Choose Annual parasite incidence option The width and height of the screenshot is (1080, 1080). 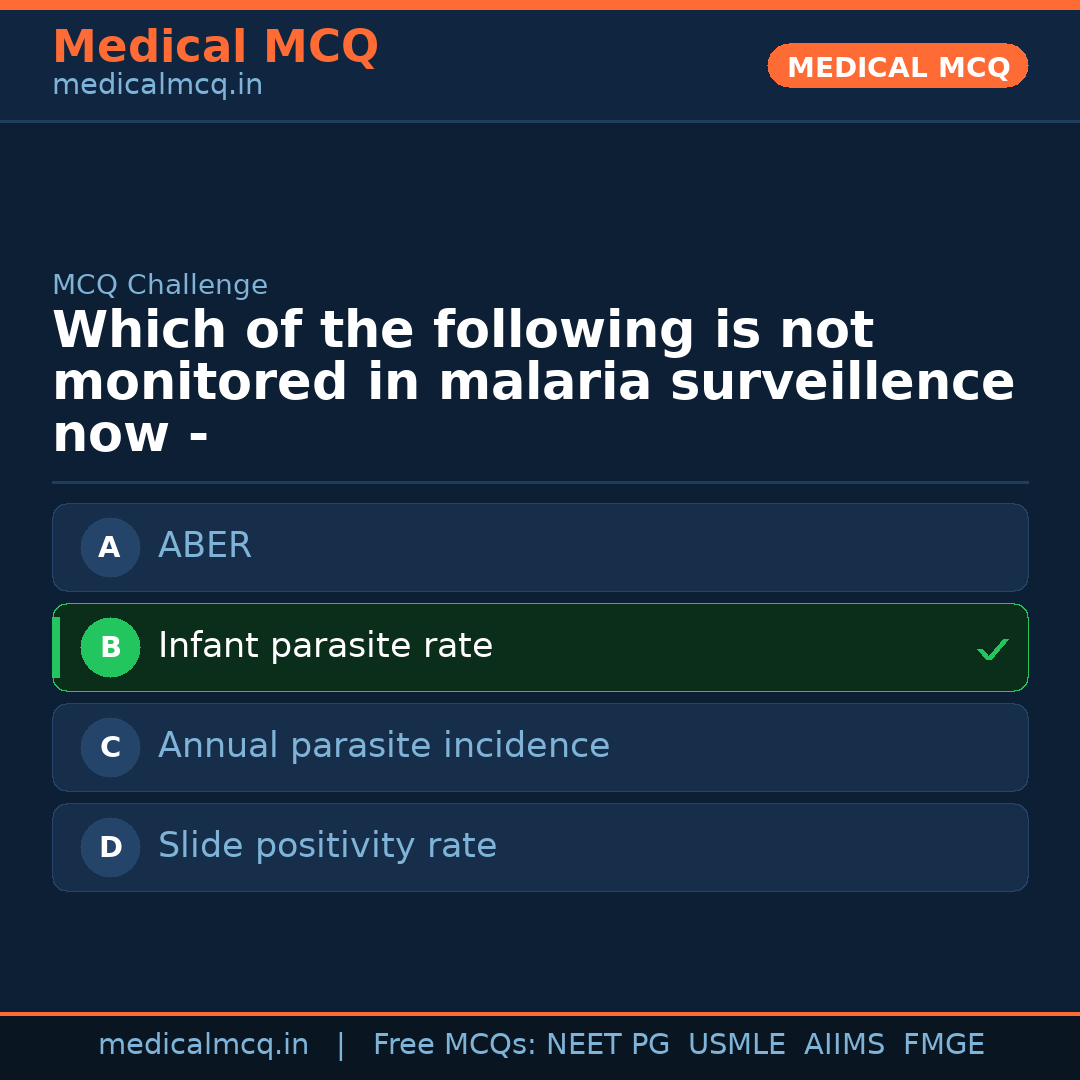(x=540, y=747)
